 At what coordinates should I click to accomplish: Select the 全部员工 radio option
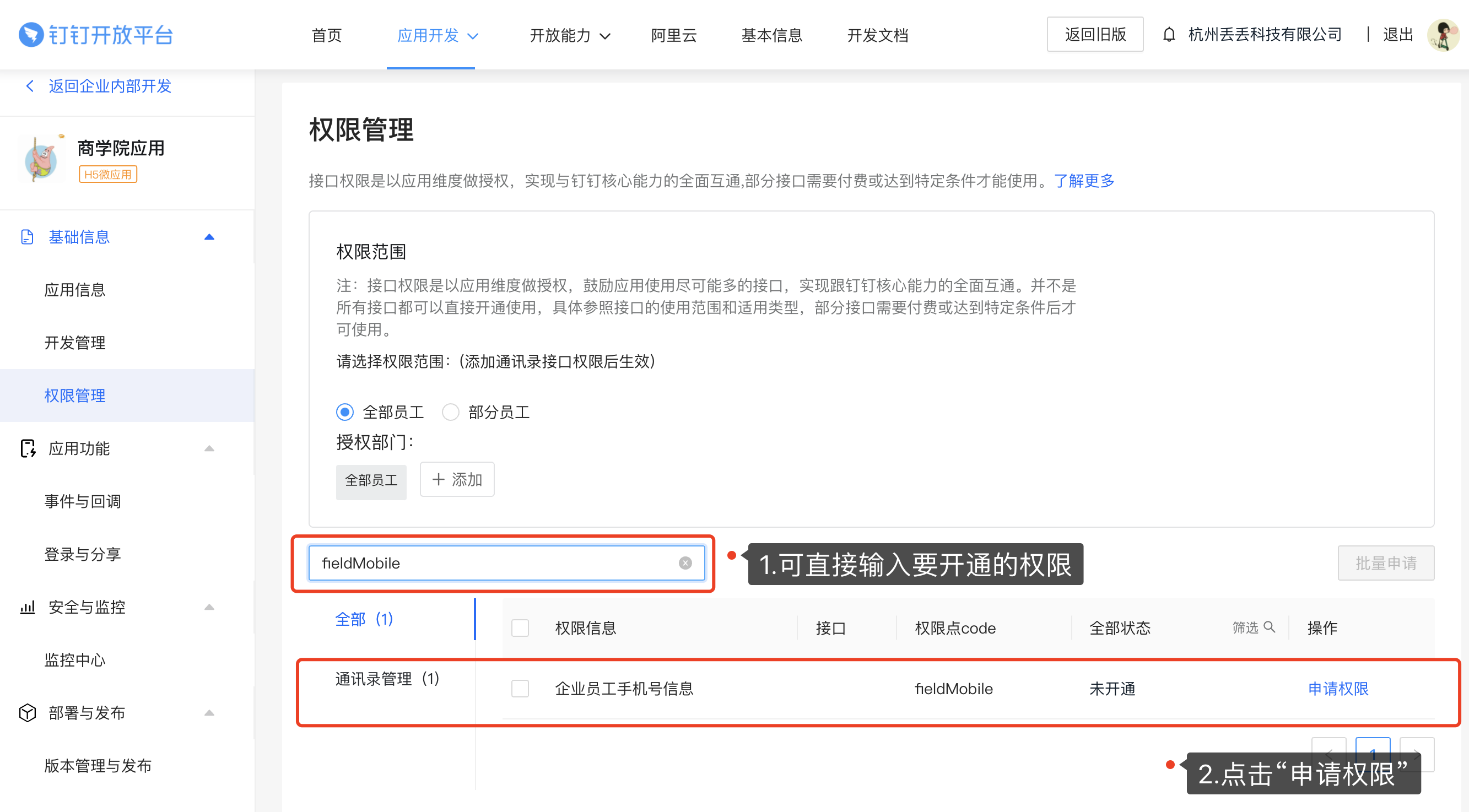(344, 412)
